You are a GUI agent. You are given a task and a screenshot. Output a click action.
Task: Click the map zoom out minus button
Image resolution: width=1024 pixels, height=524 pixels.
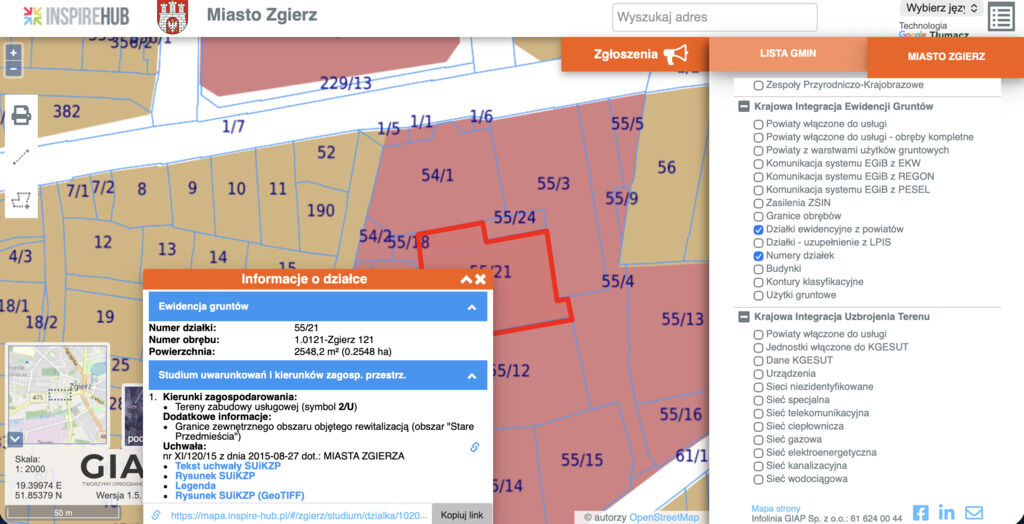tap(13, 69)
